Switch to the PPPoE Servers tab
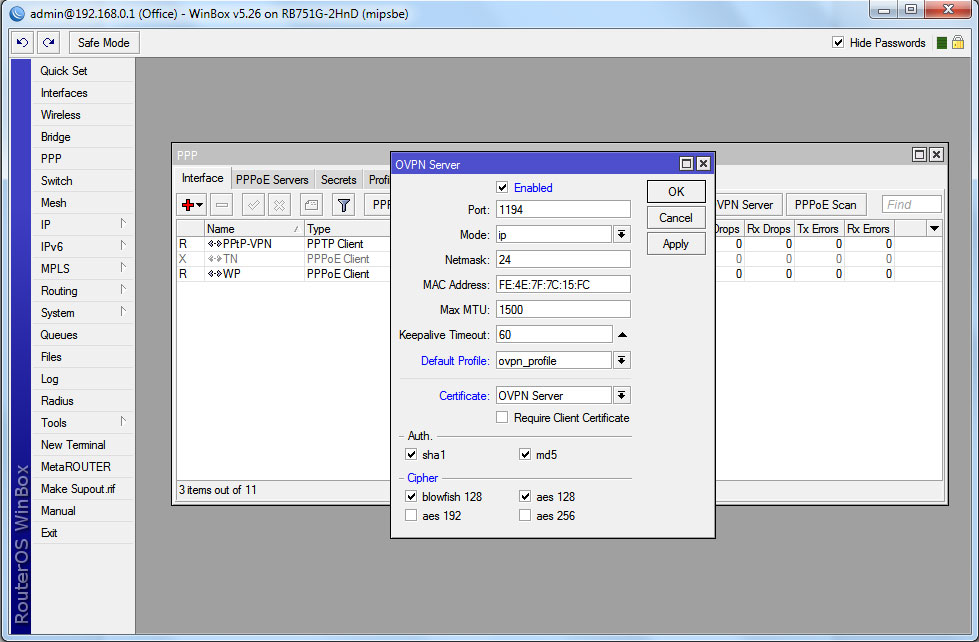 [272, 180]
